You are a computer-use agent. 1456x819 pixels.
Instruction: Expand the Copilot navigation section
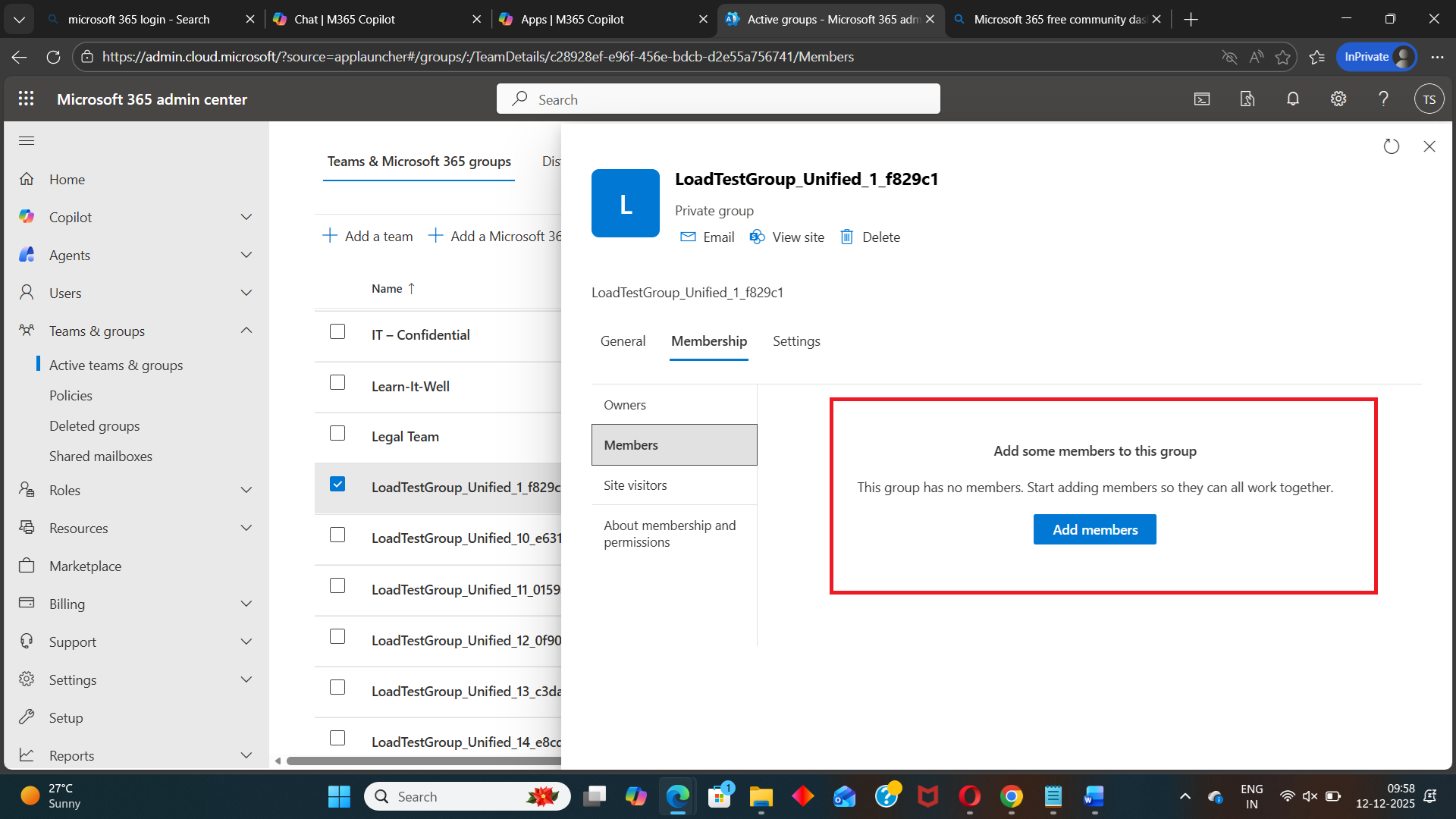click(x=246, y=217)
